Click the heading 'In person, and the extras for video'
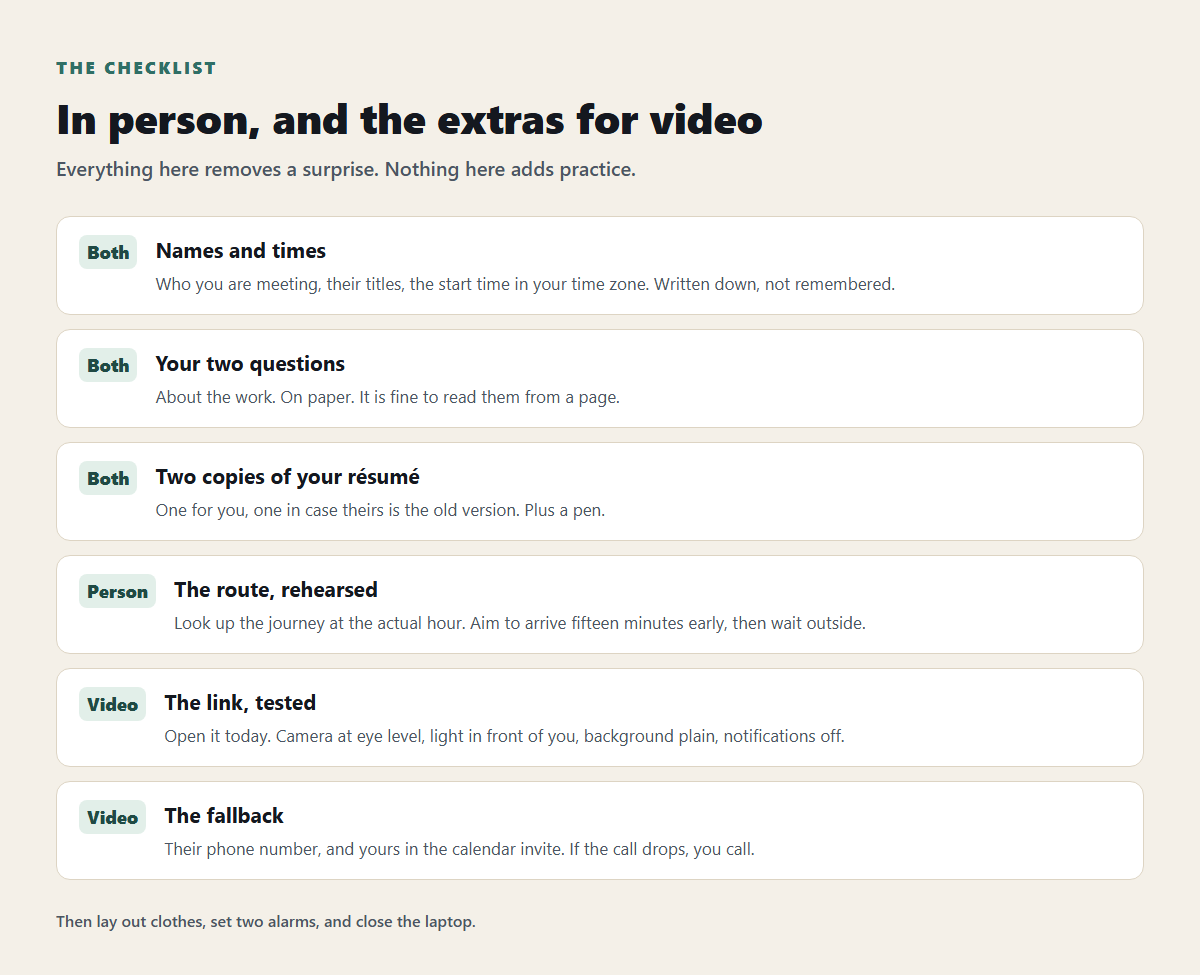 tap(409, 120)
